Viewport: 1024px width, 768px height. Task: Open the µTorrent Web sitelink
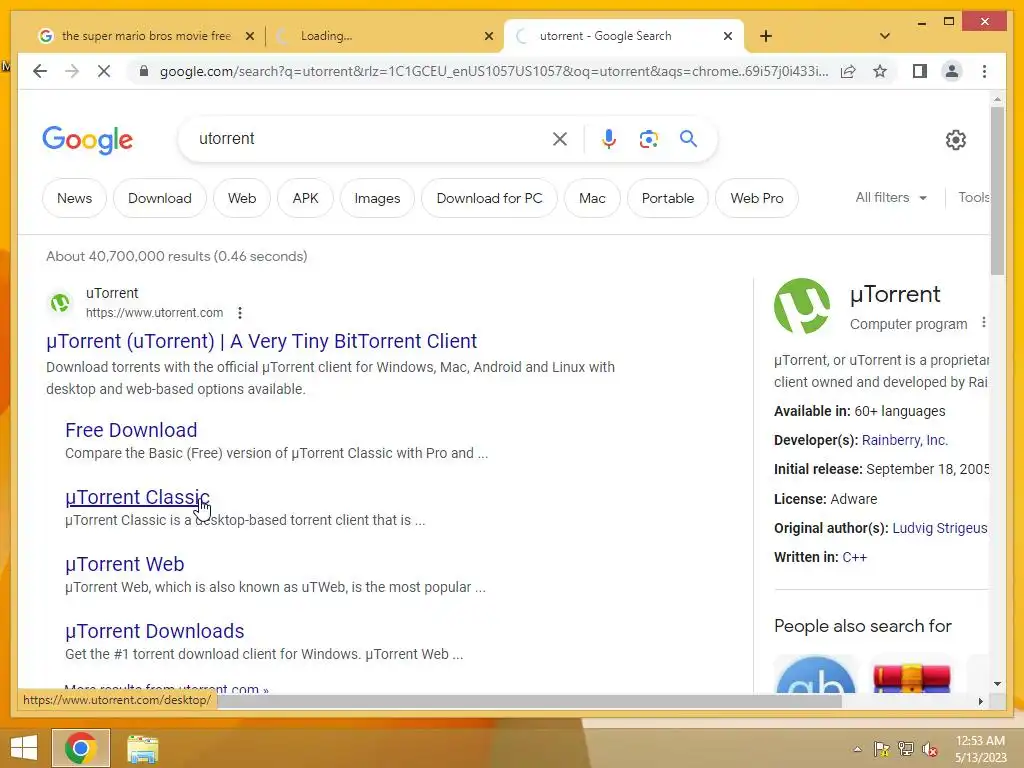(124, 564)
